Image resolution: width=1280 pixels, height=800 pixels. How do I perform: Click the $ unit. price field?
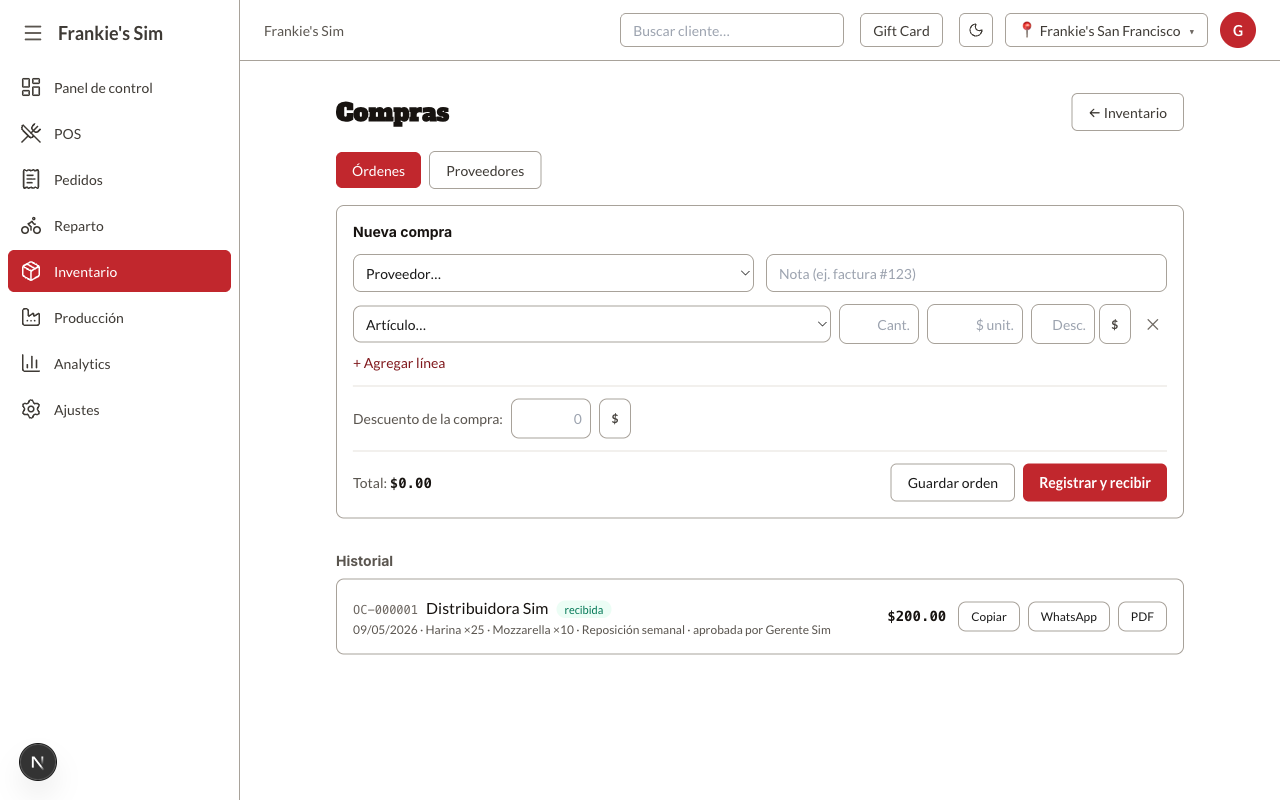(975, 325)
